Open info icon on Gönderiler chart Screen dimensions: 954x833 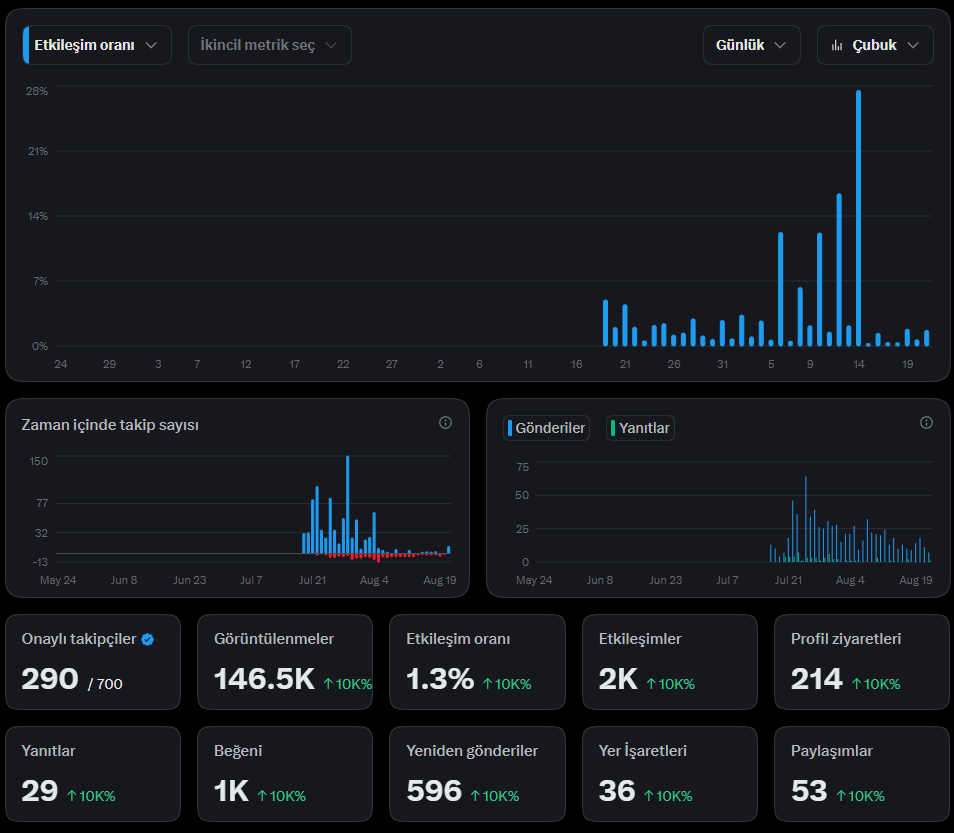(926, 423)
